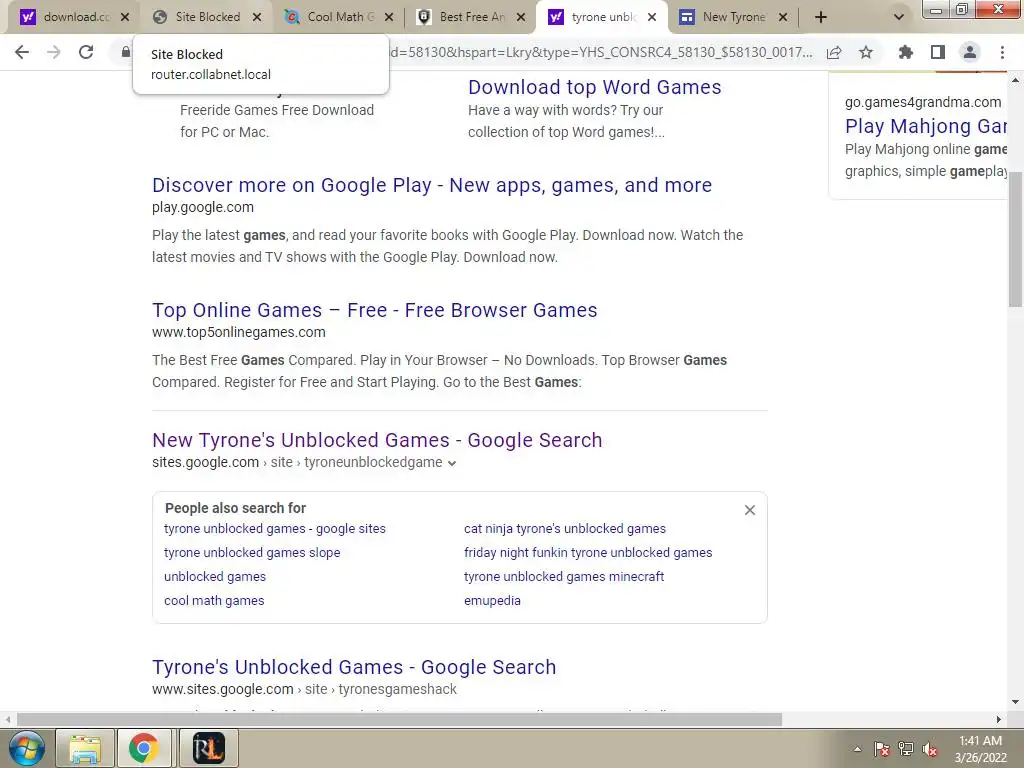1024x768 pixels.
Task: Expand the tyroneunblockedgame result options arrow
Action: 452,463
